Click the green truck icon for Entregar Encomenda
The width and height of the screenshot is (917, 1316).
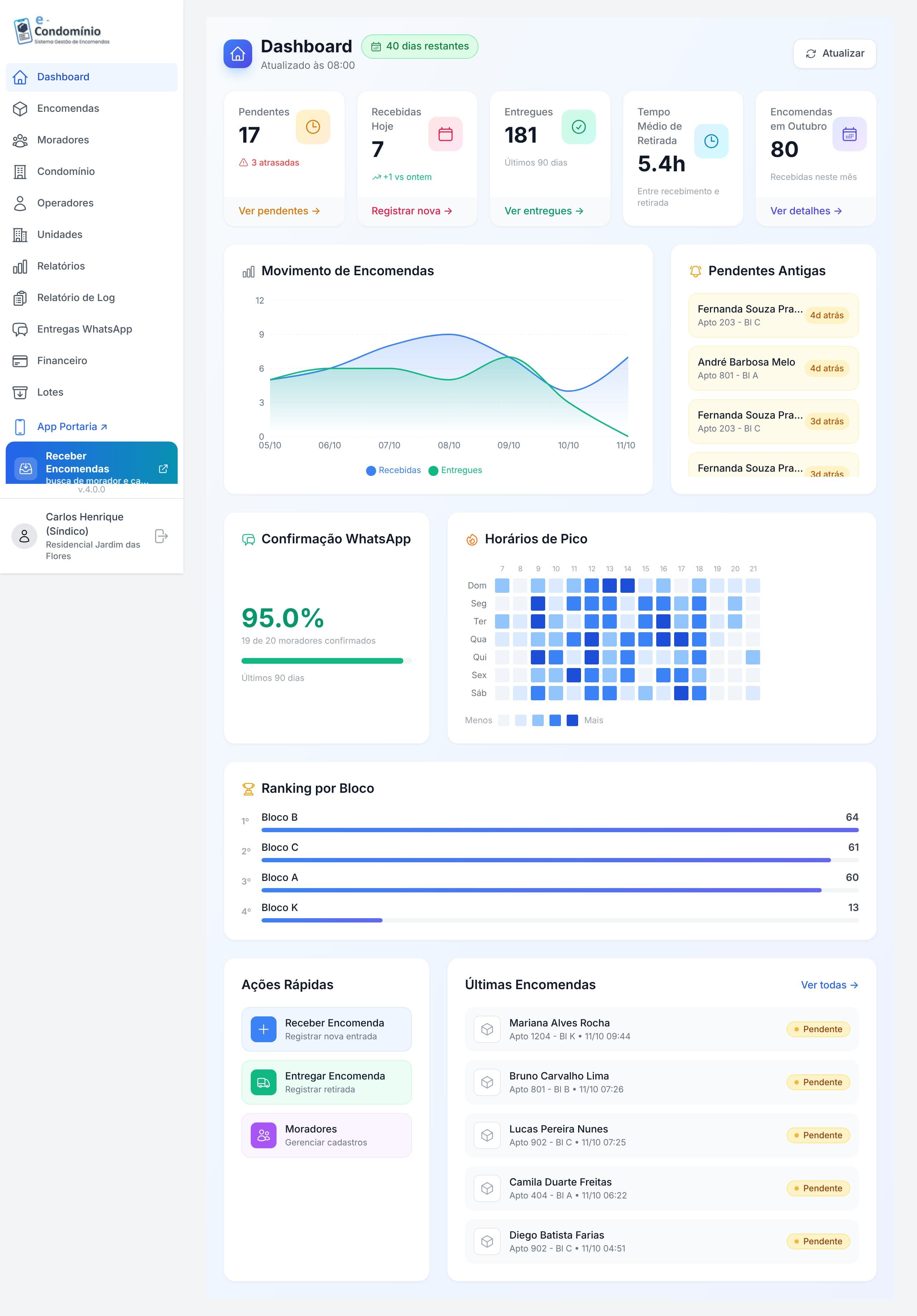(x=264, y=1082)
